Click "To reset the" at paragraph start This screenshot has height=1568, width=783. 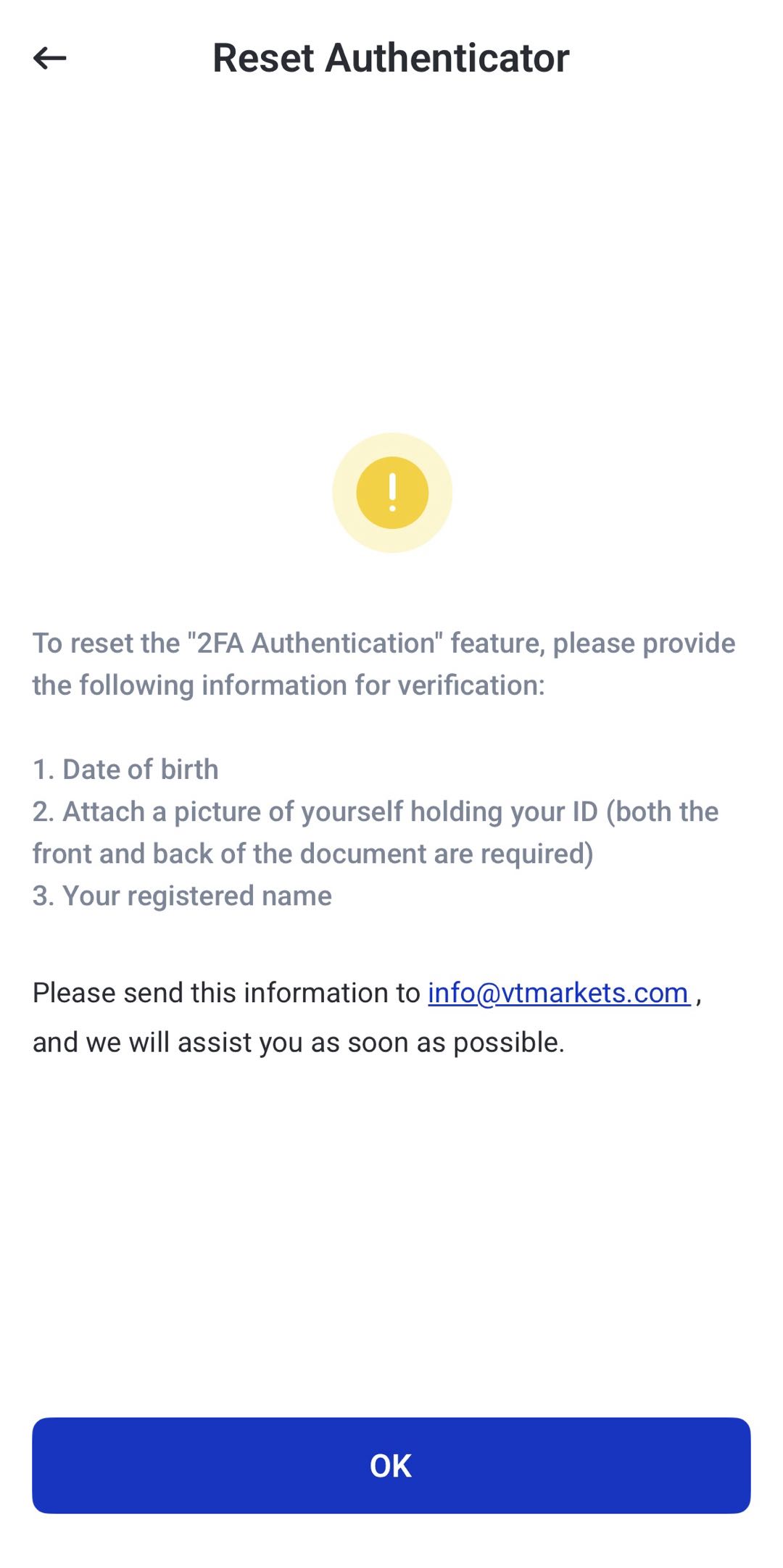pyautogui.click(x=107, y=643)
